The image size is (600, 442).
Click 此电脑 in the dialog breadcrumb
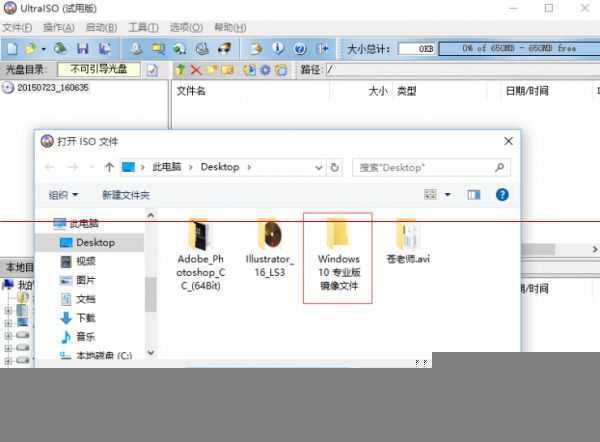167,167
